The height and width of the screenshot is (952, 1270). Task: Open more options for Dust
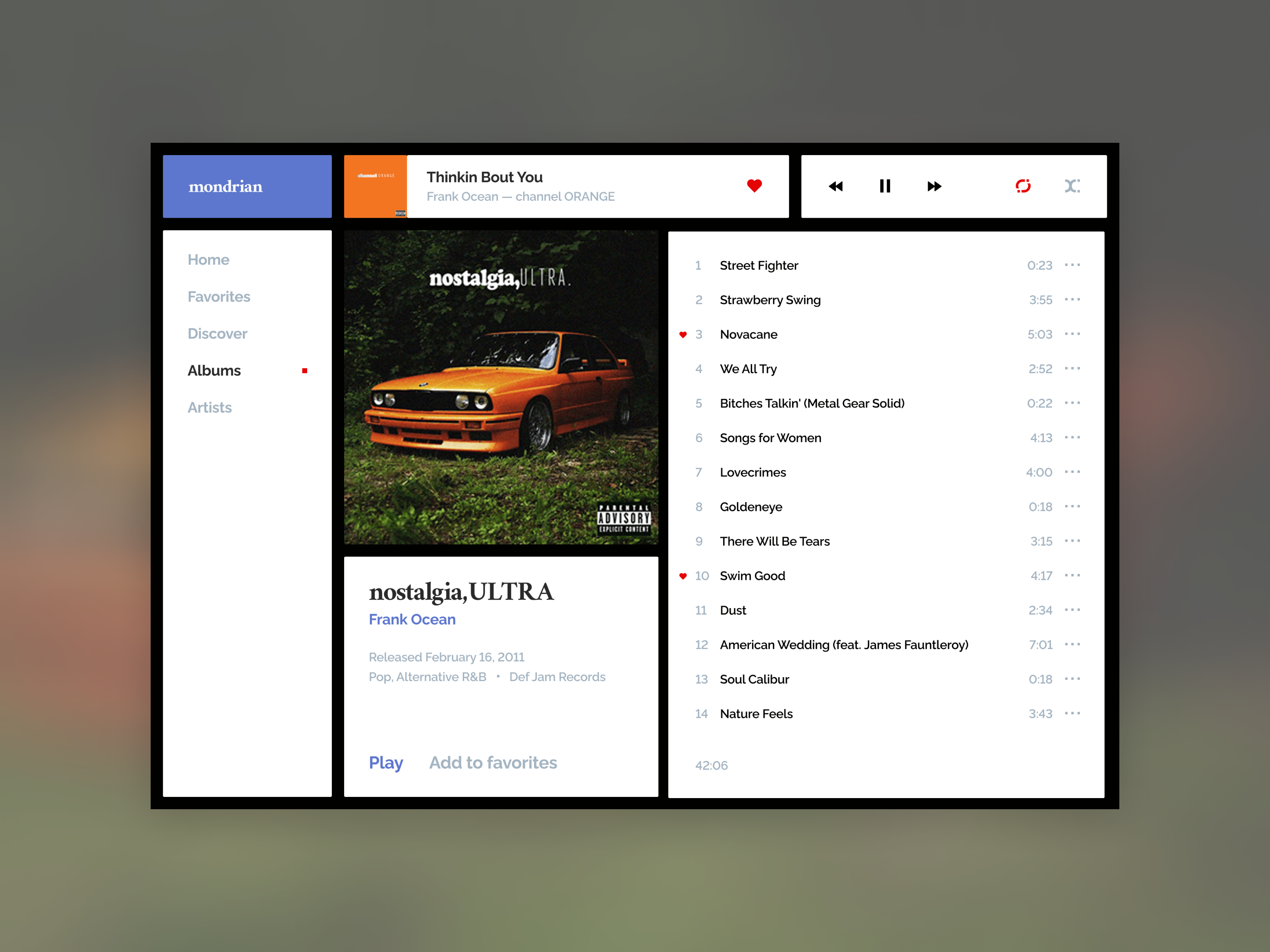[x=1072, y=609]
